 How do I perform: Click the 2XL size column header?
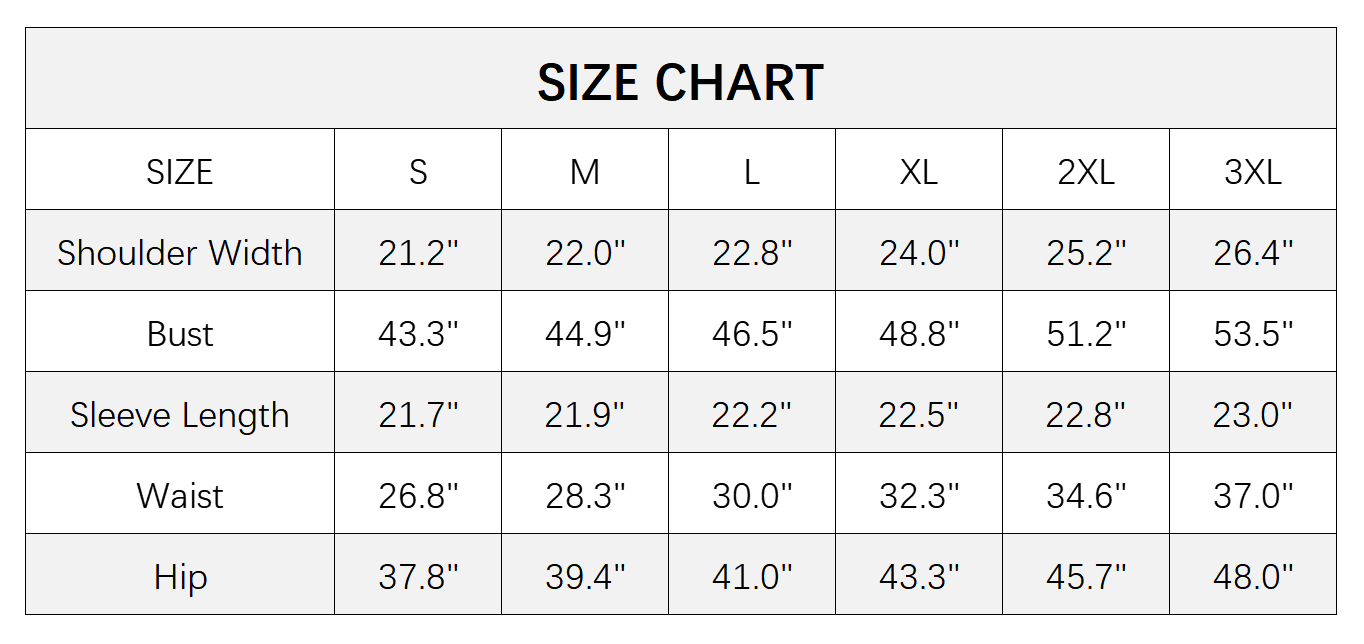pyautogui.click(x=1086, y=172)
